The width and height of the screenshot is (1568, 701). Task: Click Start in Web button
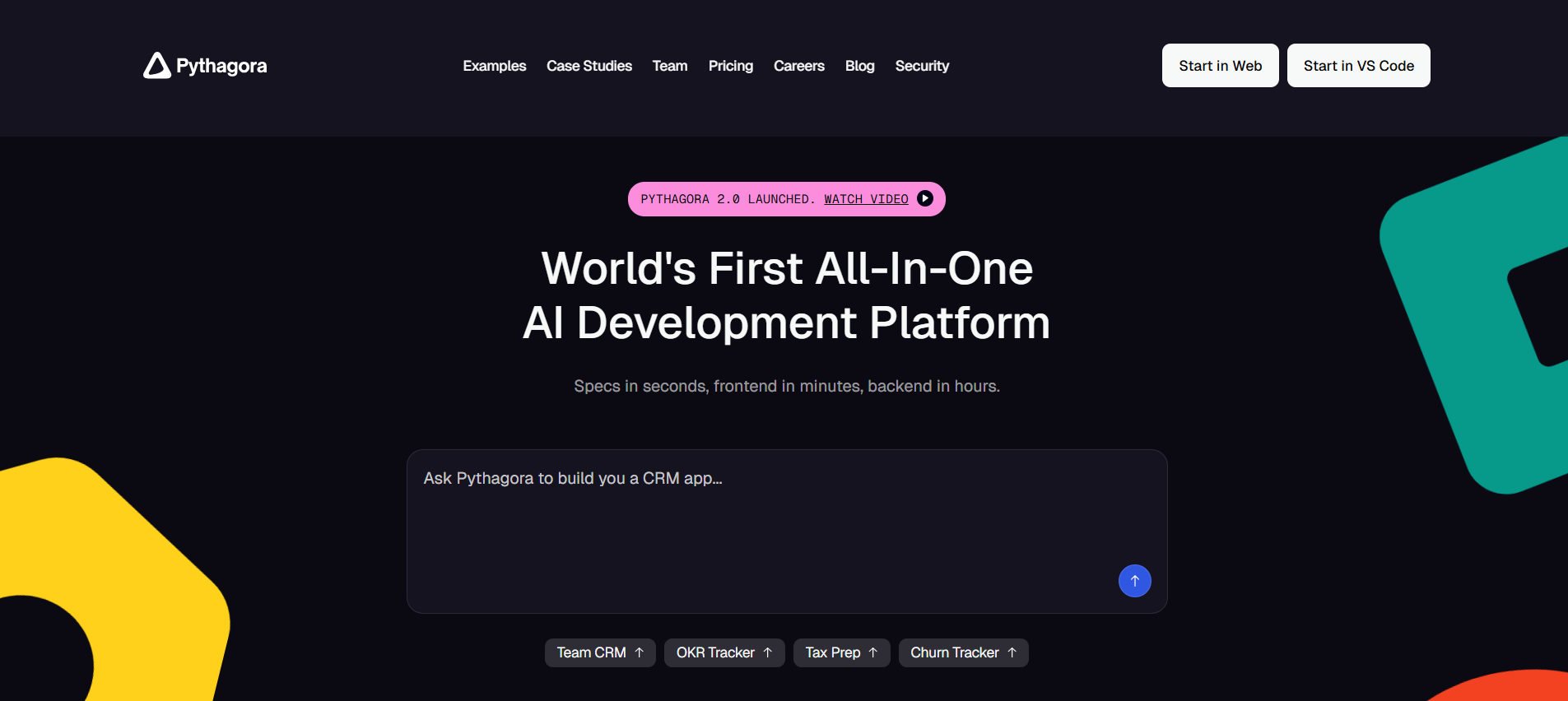click(x=1220, y=65)
